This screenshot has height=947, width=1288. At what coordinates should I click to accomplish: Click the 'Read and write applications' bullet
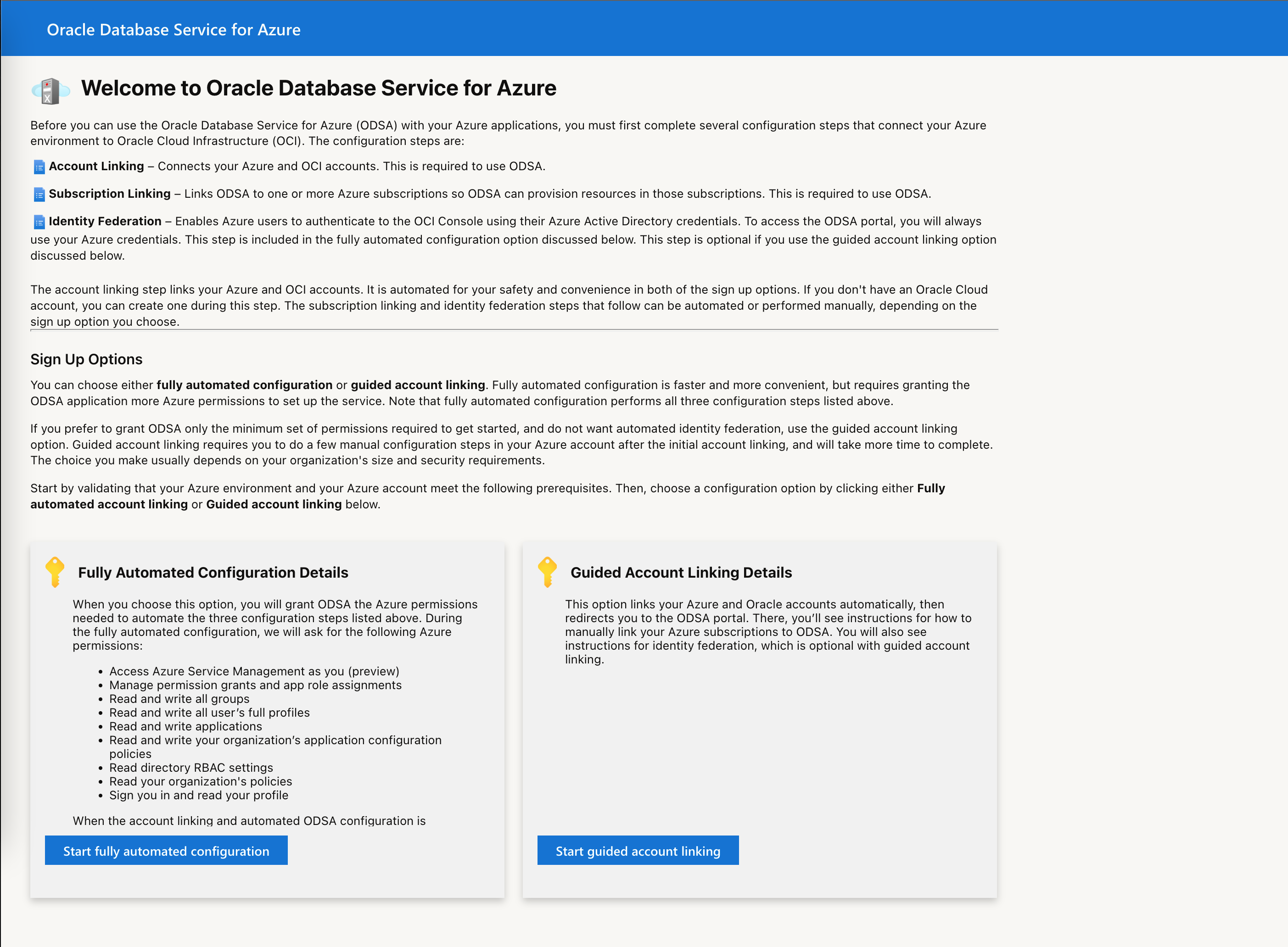pyautogui.click(x=186, y=726)
